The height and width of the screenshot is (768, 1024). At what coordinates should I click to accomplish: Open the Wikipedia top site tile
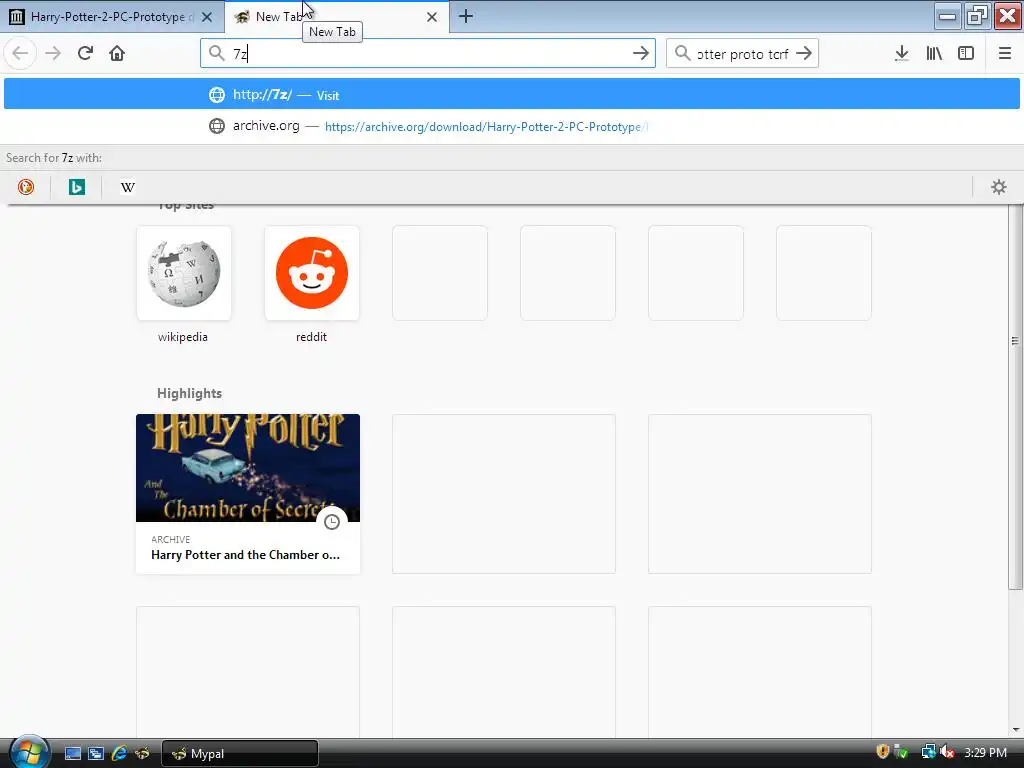[x=184, y=273]
